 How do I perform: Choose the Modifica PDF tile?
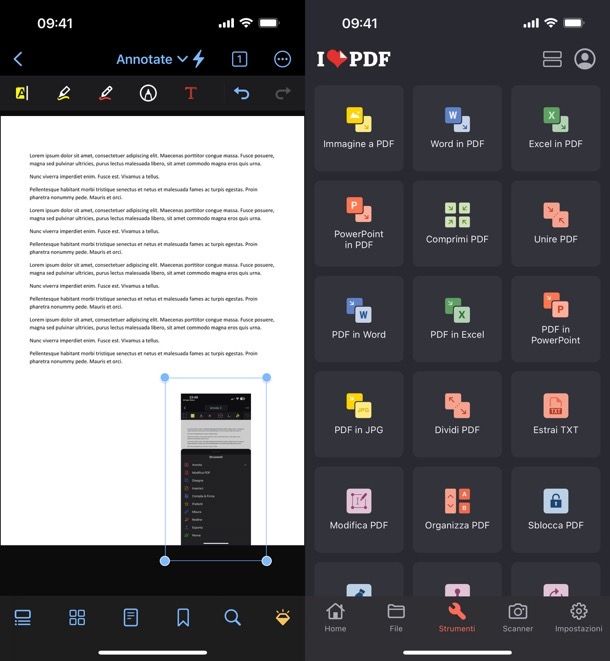coord(359,510)
